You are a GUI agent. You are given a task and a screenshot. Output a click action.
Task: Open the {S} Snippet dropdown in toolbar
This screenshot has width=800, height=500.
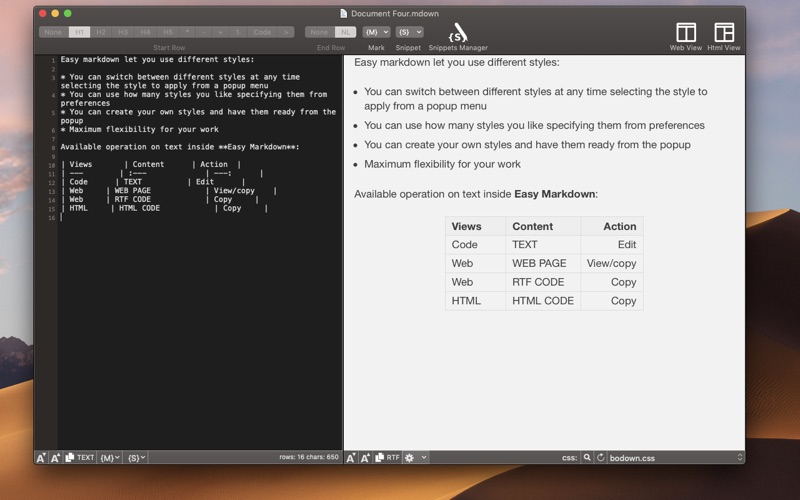409,32
